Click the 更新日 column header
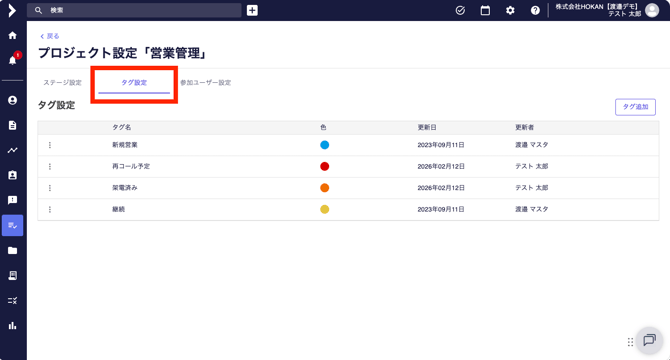Image resolution: width=670 pixels, height=360 pixels. click(427, 127)
